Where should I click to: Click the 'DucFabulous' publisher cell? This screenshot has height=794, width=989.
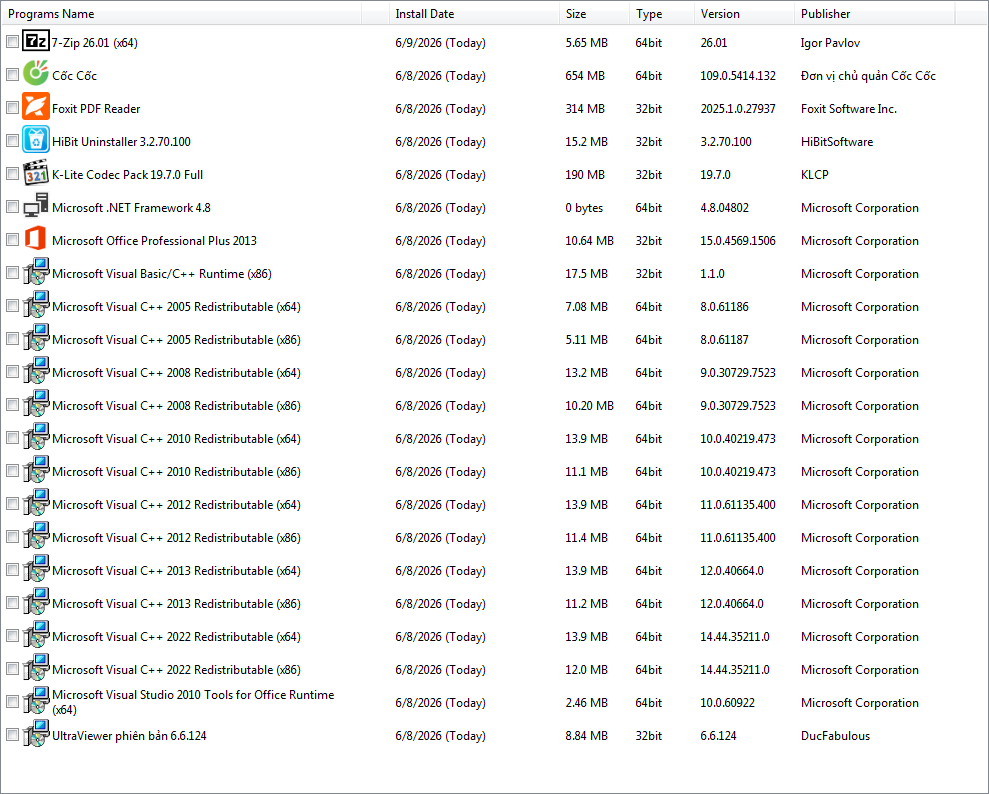[x=835, y=735]
